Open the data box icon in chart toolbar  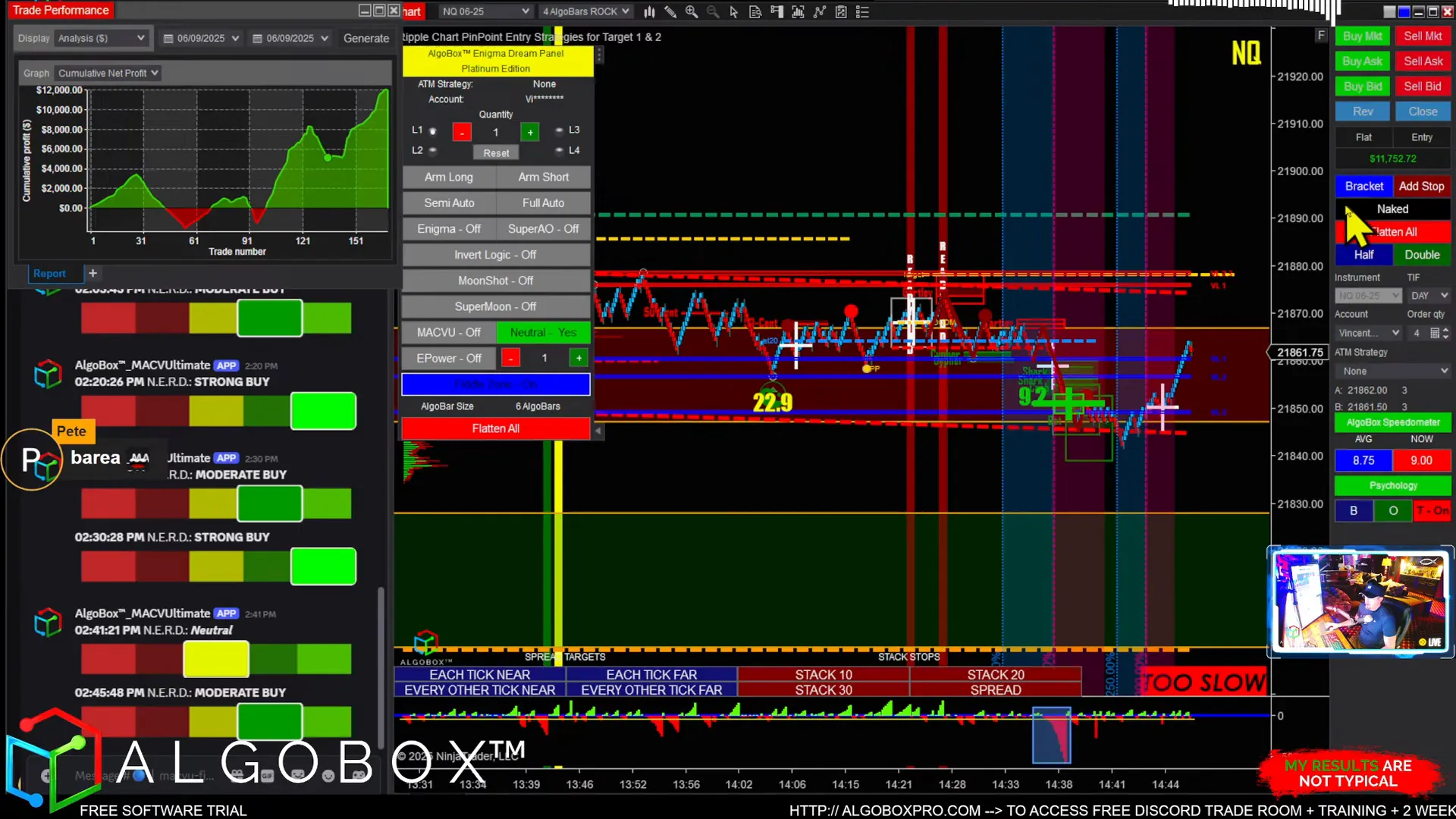[755, 11]
